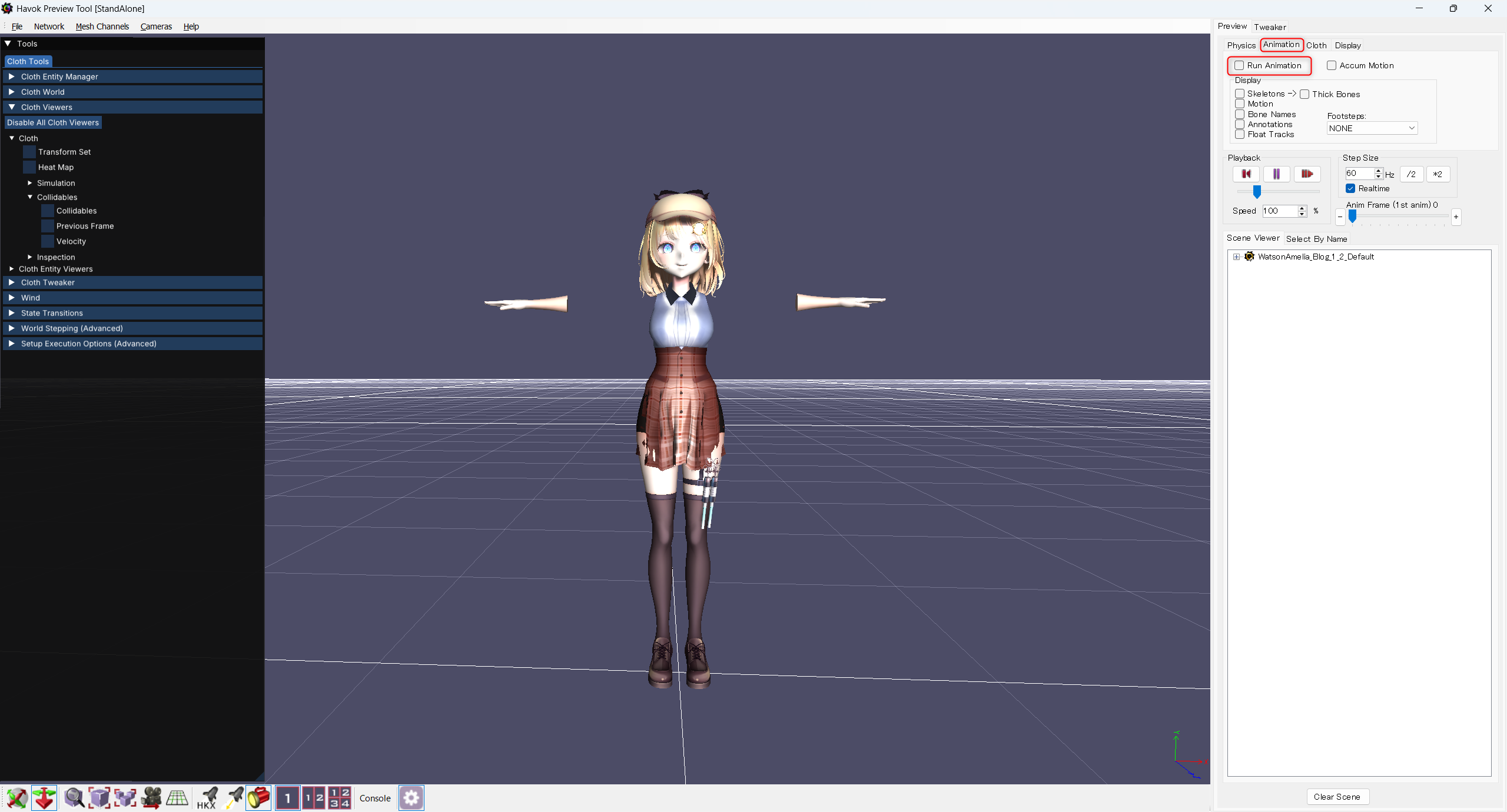
Task: Toggle the red flashlight lighting icon
Action: [x=258, y=798]
